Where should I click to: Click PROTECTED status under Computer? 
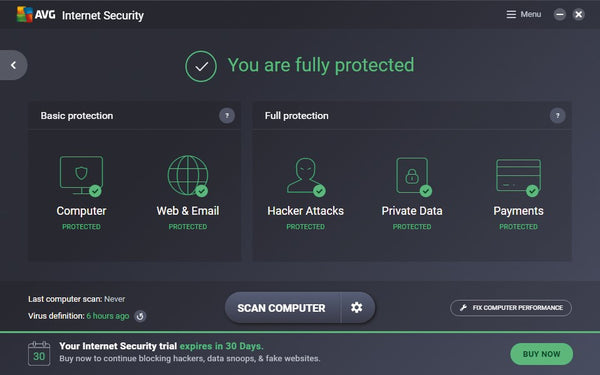coord(81,227)
